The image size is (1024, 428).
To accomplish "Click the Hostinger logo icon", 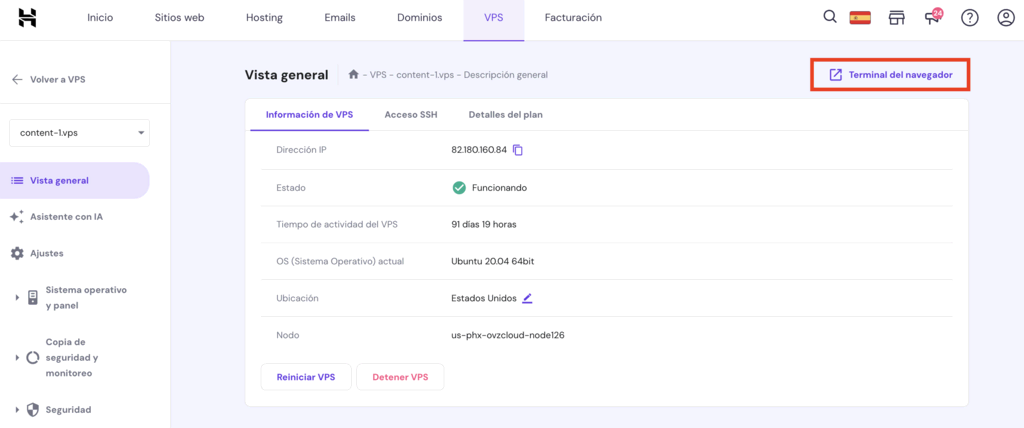I will (28, 17).
